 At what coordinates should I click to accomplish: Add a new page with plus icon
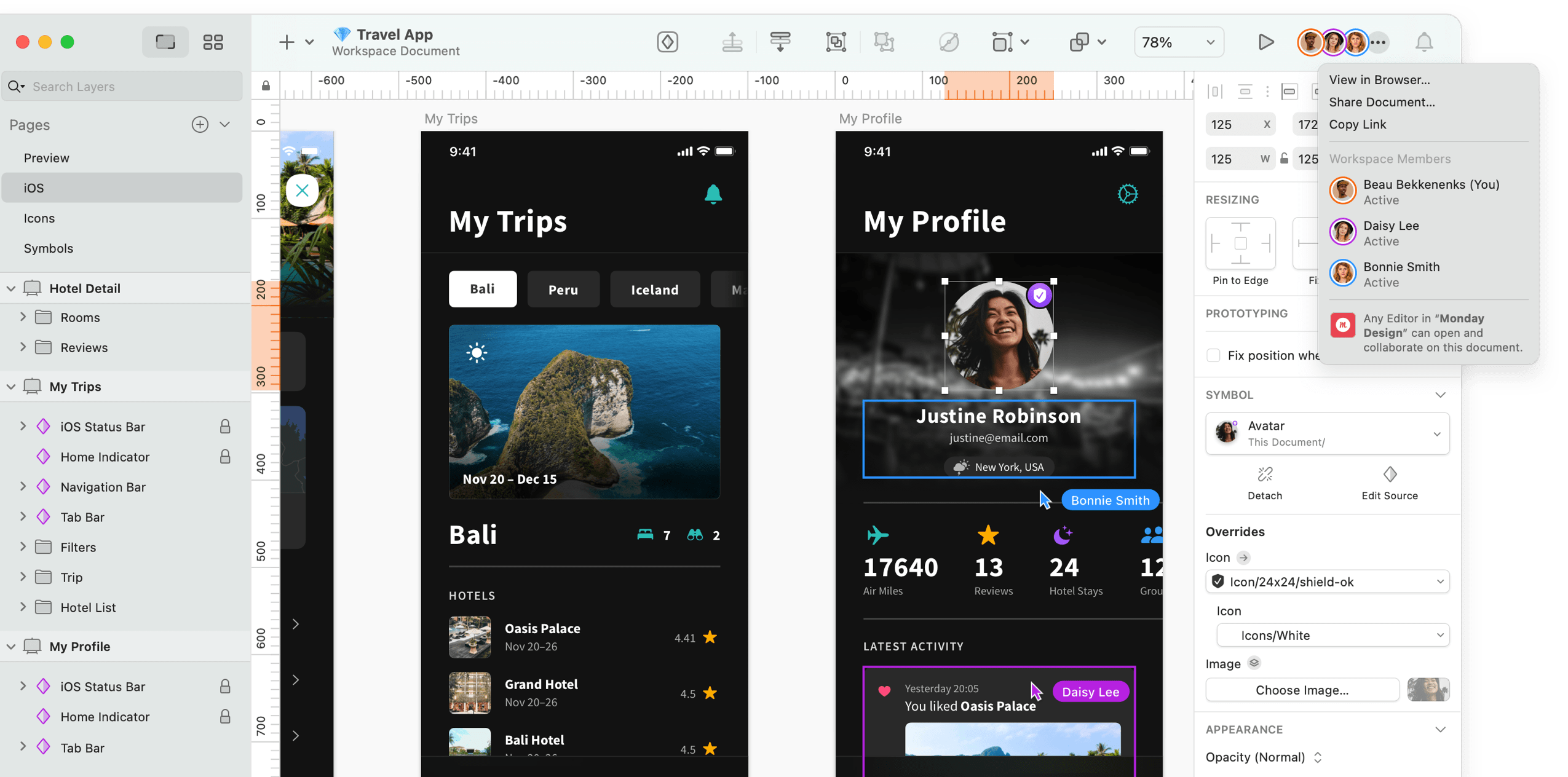[x=200, y=125]
